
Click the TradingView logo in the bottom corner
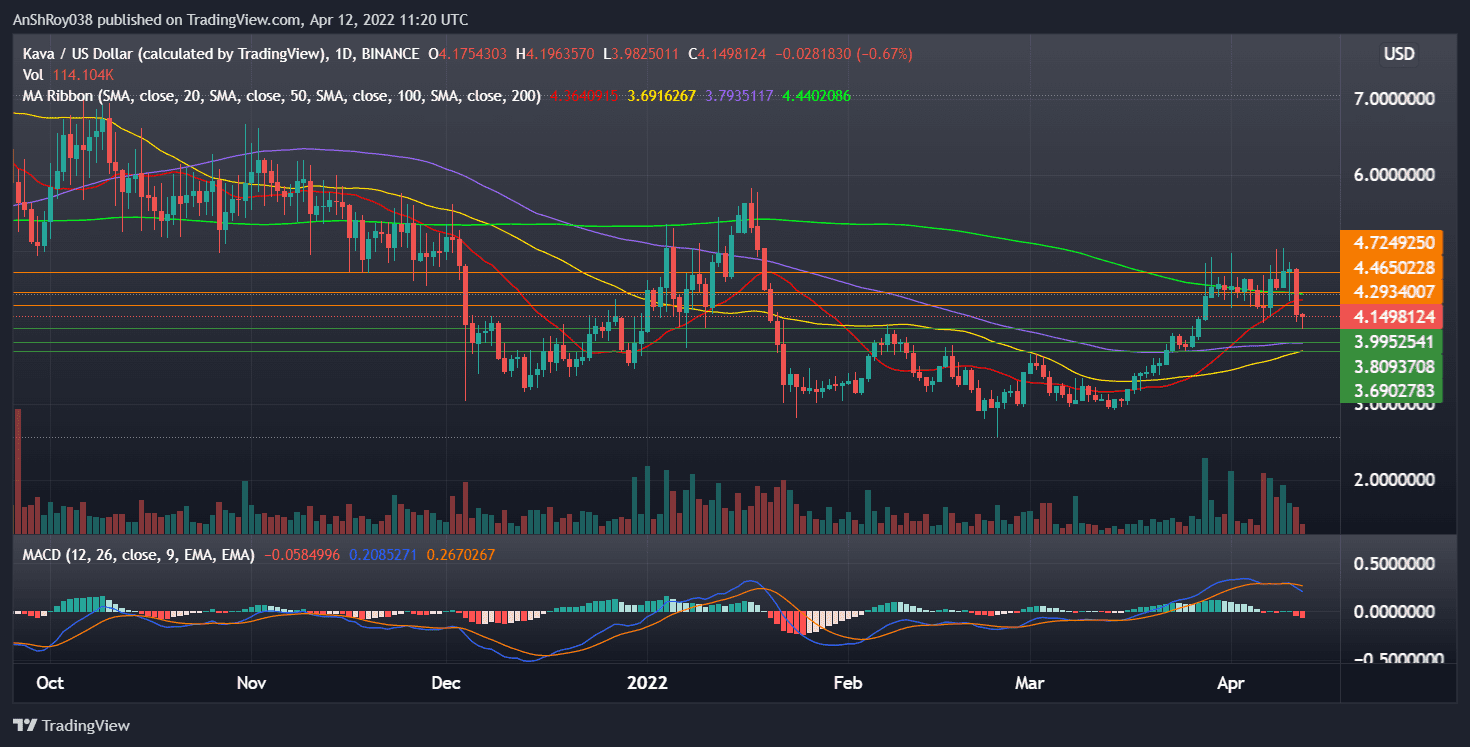tap(70, 725)
